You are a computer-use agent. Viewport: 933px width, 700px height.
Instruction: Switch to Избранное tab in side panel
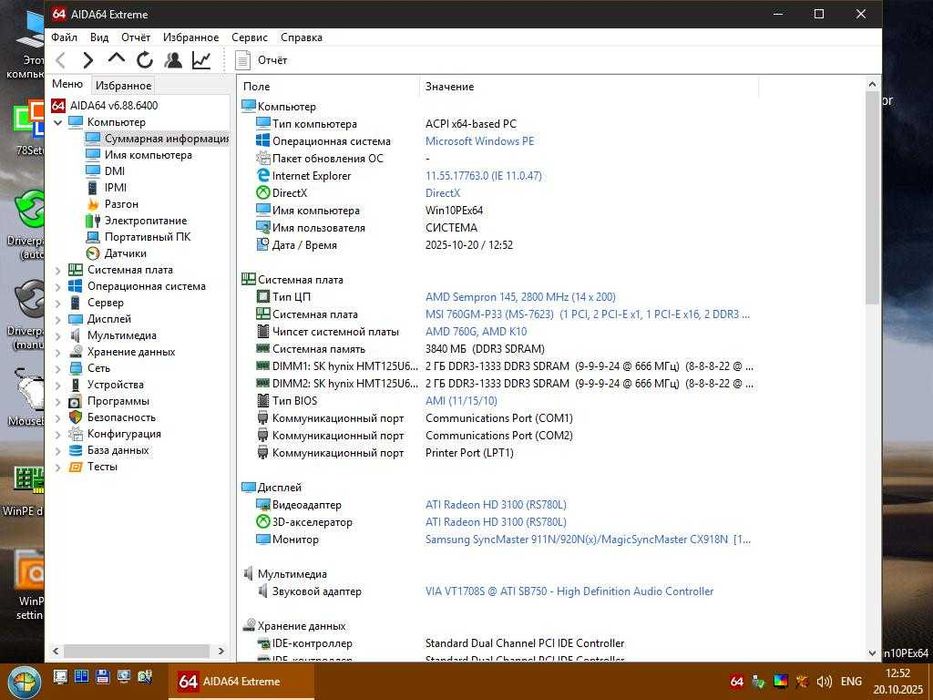(x=123, y=85)
